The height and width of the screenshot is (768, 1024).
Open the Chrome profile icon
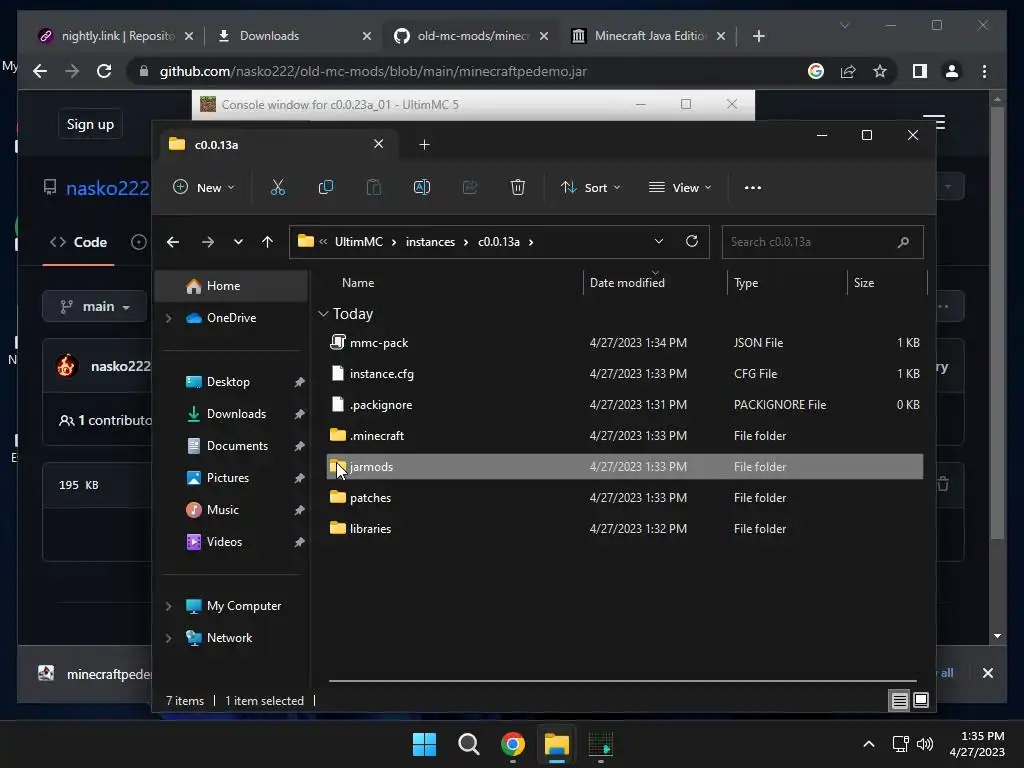(x=952, y=71)
